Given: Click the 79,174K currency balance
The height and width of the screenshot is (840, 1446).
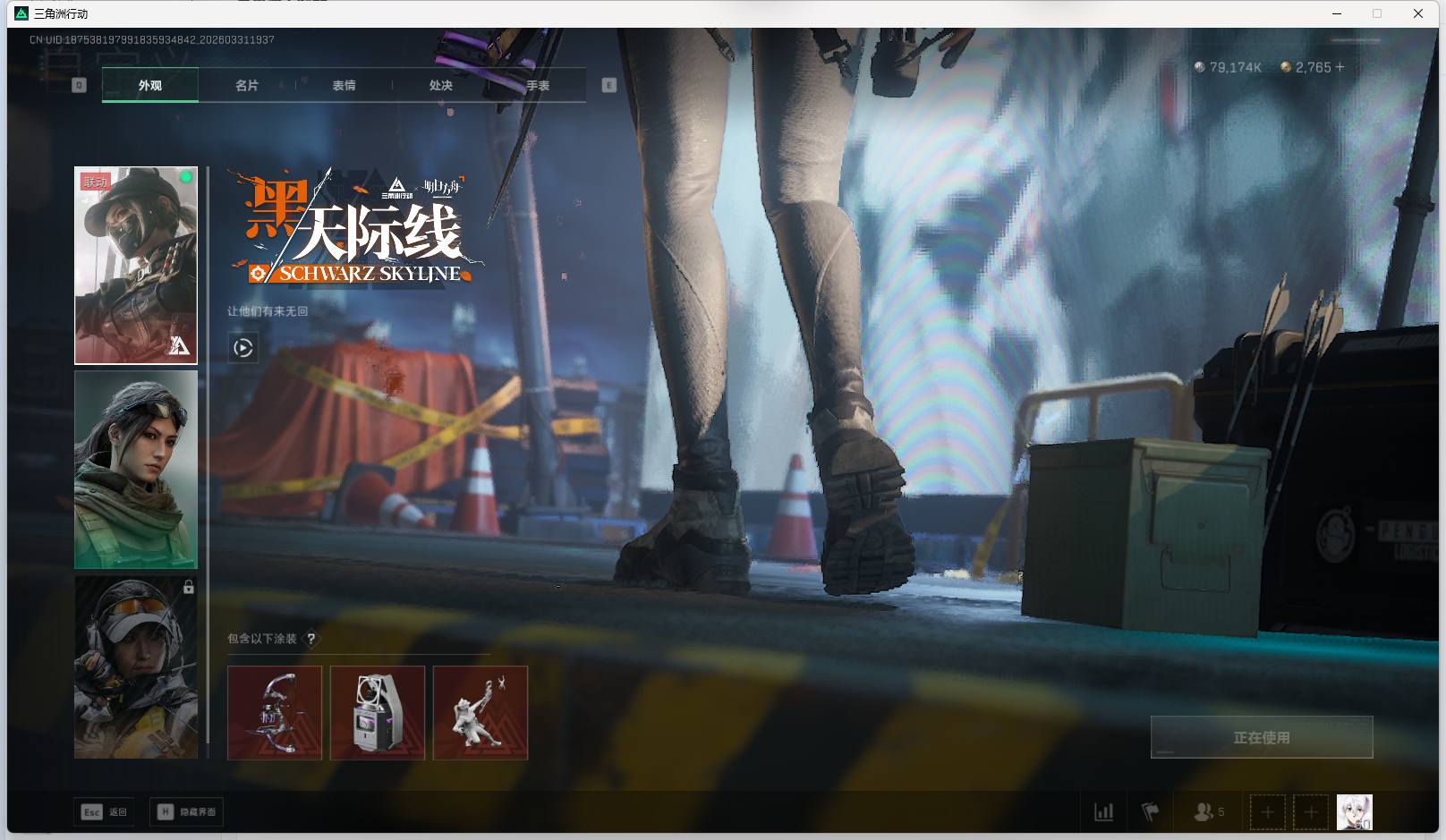Looking at the screenshot, I should (1236, 67).
